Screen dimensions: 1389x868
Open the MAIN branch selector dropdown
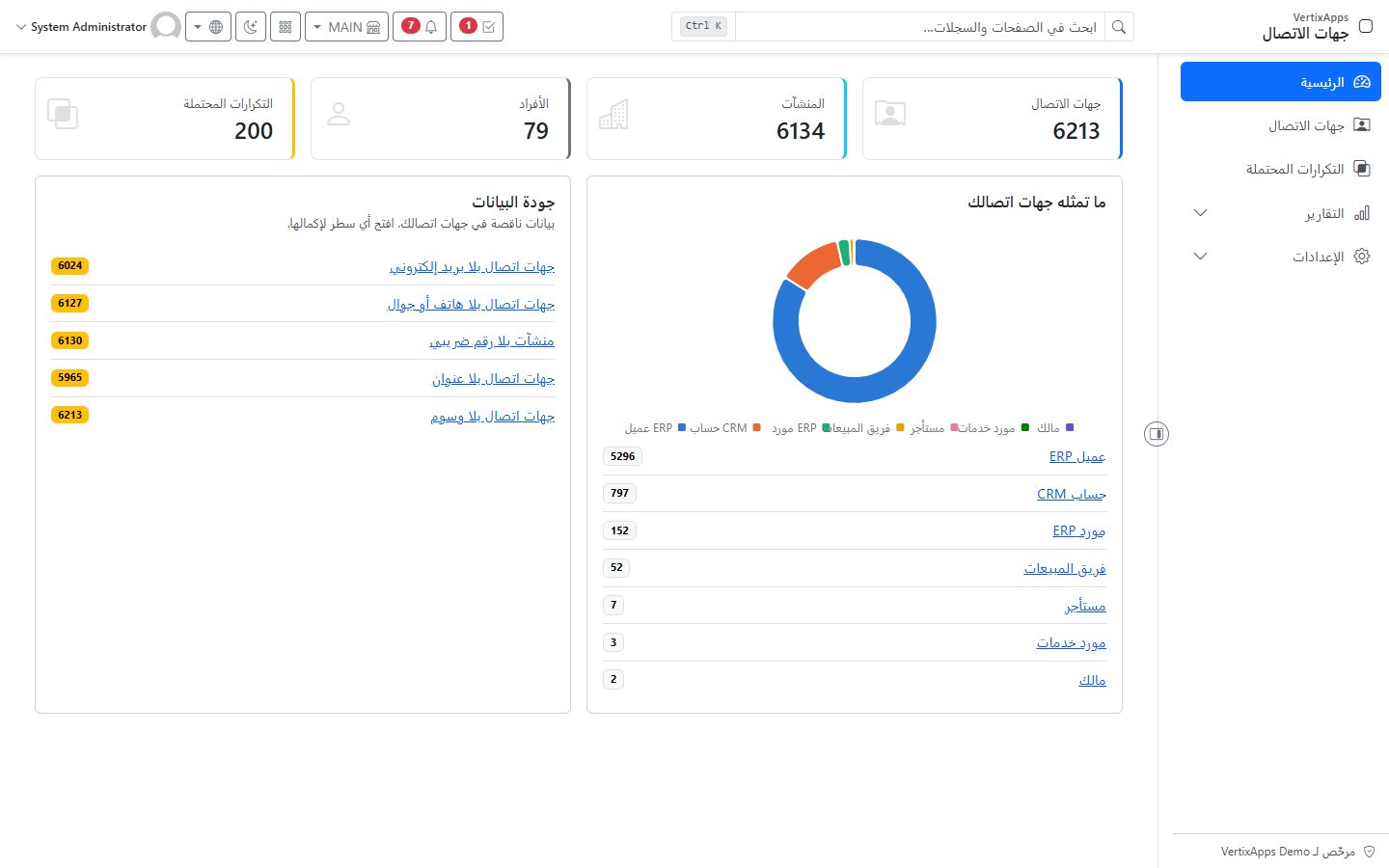pyautogui.click(x=346, y=27)
